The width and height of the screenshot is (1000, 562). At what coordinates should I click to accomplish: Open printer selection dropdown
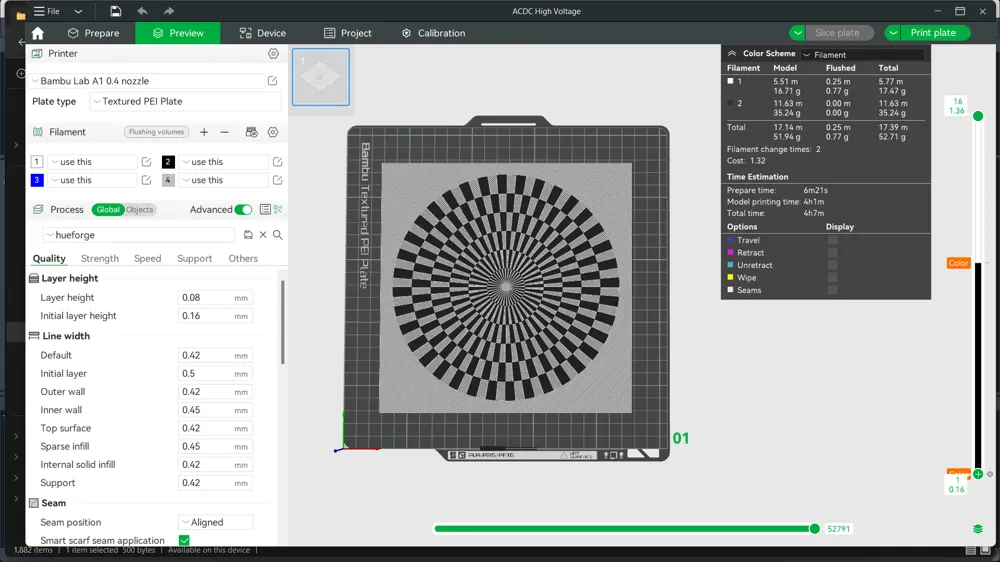(x=146, y=81)
